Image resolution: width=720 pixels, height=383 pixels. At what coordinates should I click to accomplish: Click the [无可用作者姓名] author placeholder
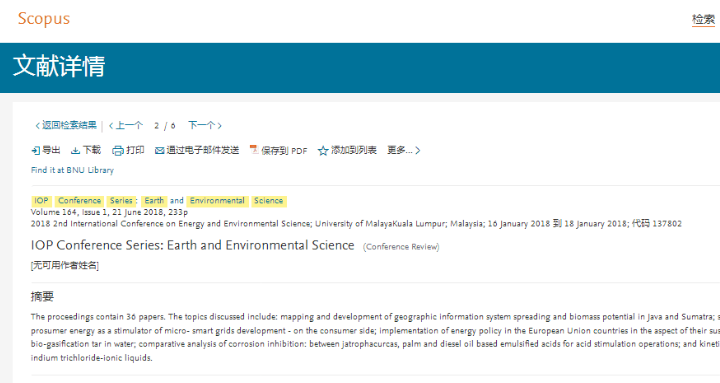pyautogui.click(x=65, y=265)
